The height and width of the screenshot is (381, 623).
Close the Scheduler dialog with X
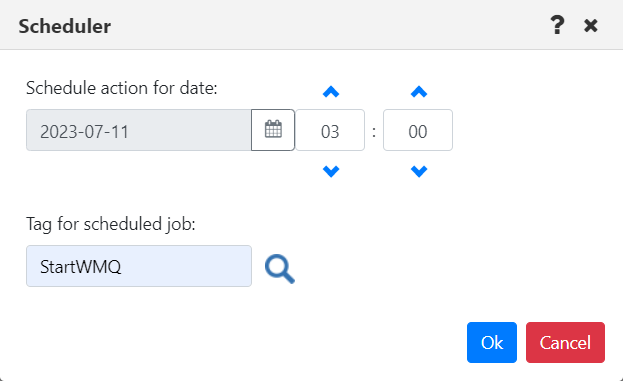591,26
